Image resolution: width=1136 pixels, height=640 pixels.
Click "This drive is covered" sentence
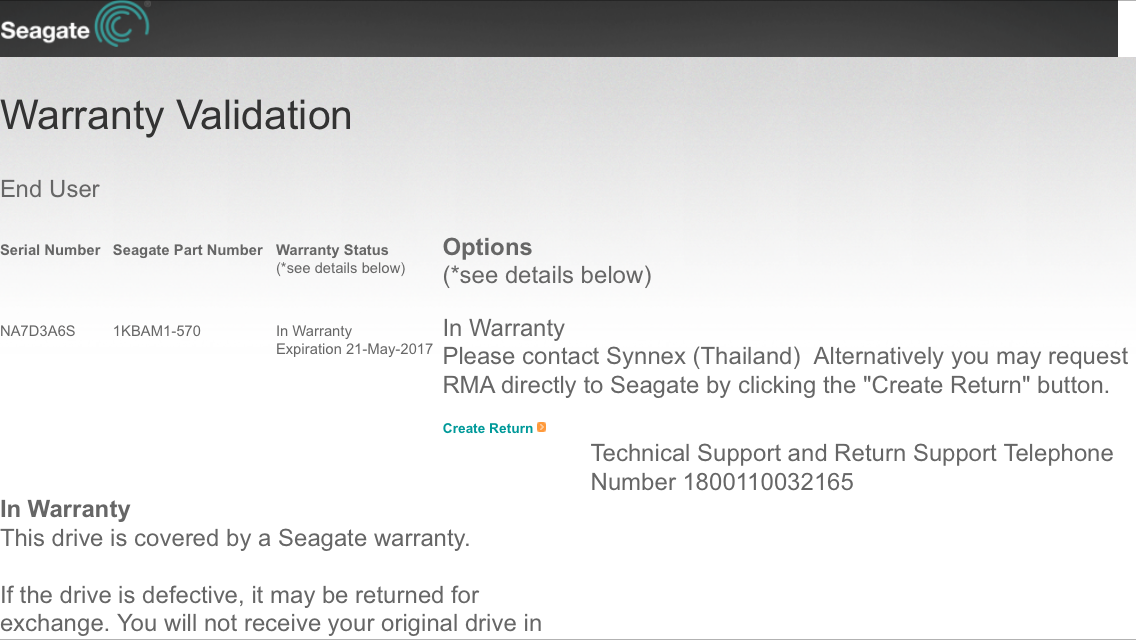(235, 538)
